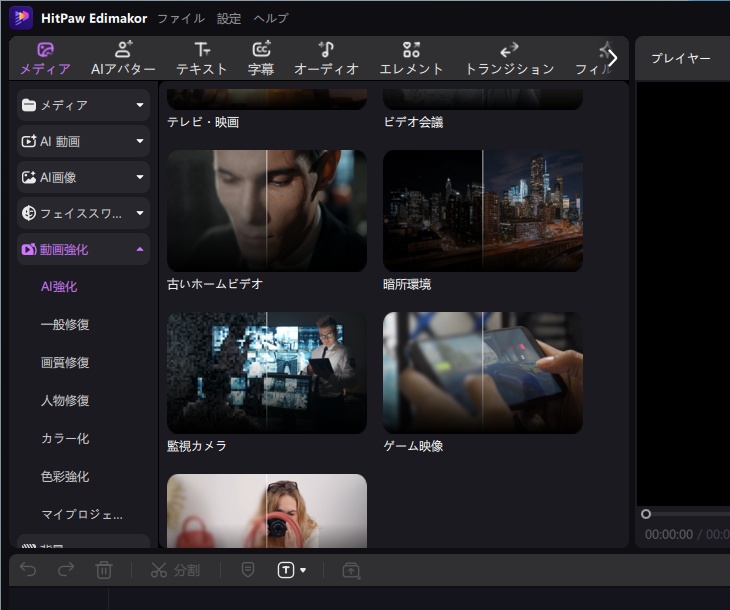
Task: Click the ビデオ会議 label
Action: point(413,122)
